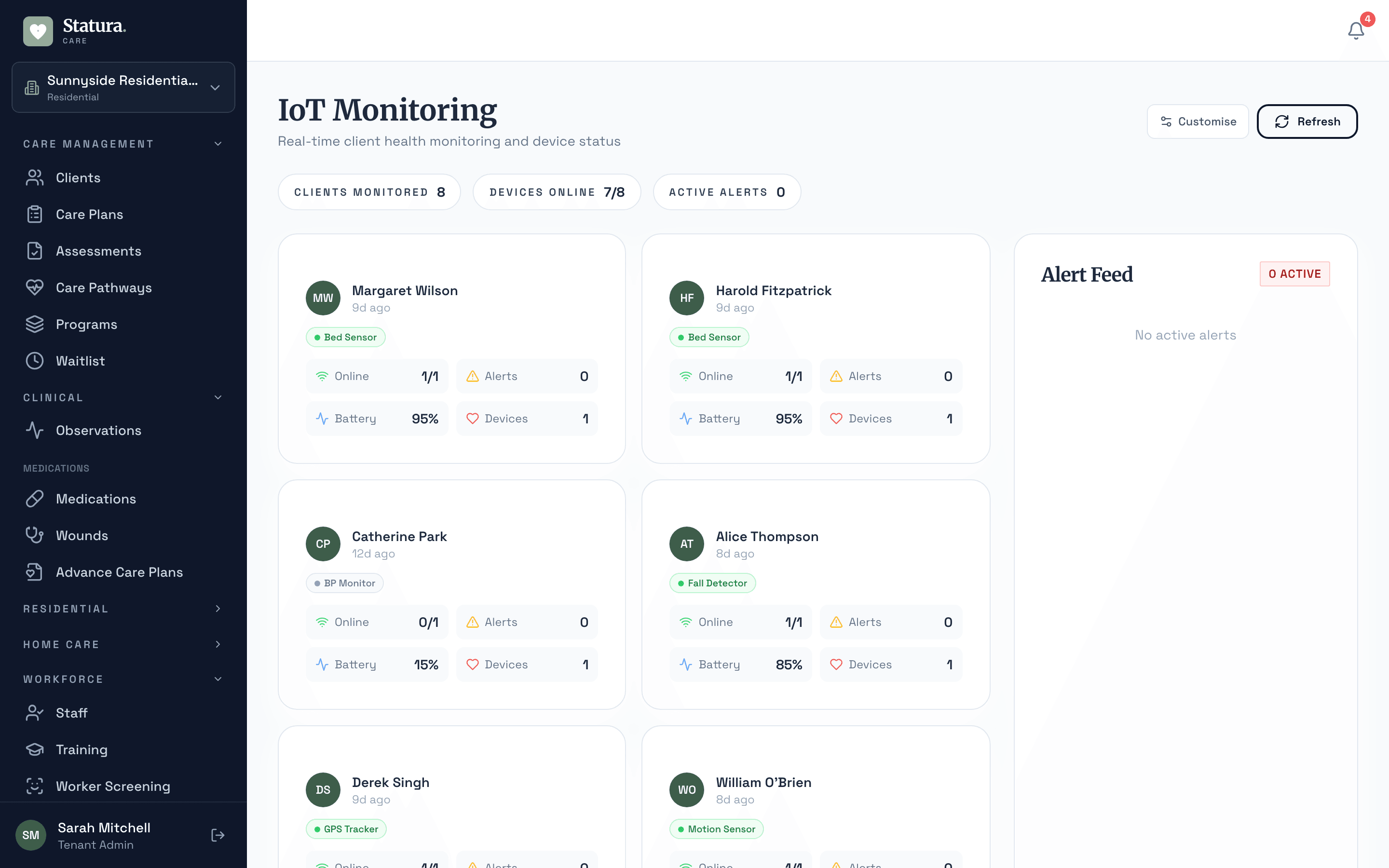This screenshot has height=868, width=1389.
Task: Click the Advance Care Plans file-heart icon
Action: (34, 572)
